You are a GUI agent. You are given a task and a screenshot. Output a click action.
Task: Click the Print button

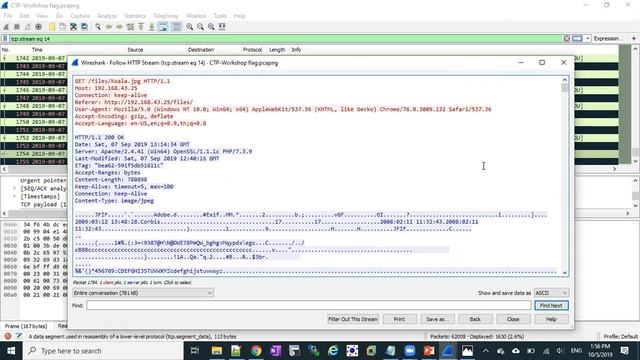click(399, 319)
